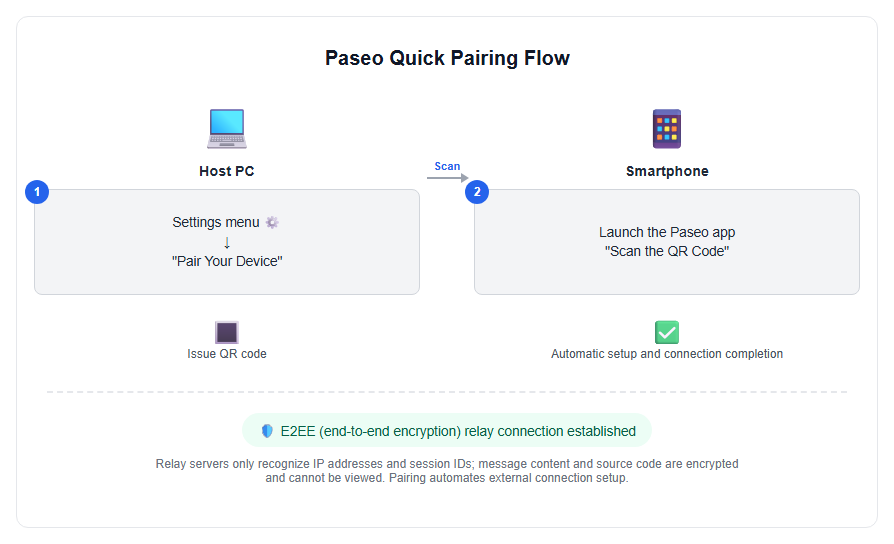Click "Scan the QR Code" text

pos(667,251)
